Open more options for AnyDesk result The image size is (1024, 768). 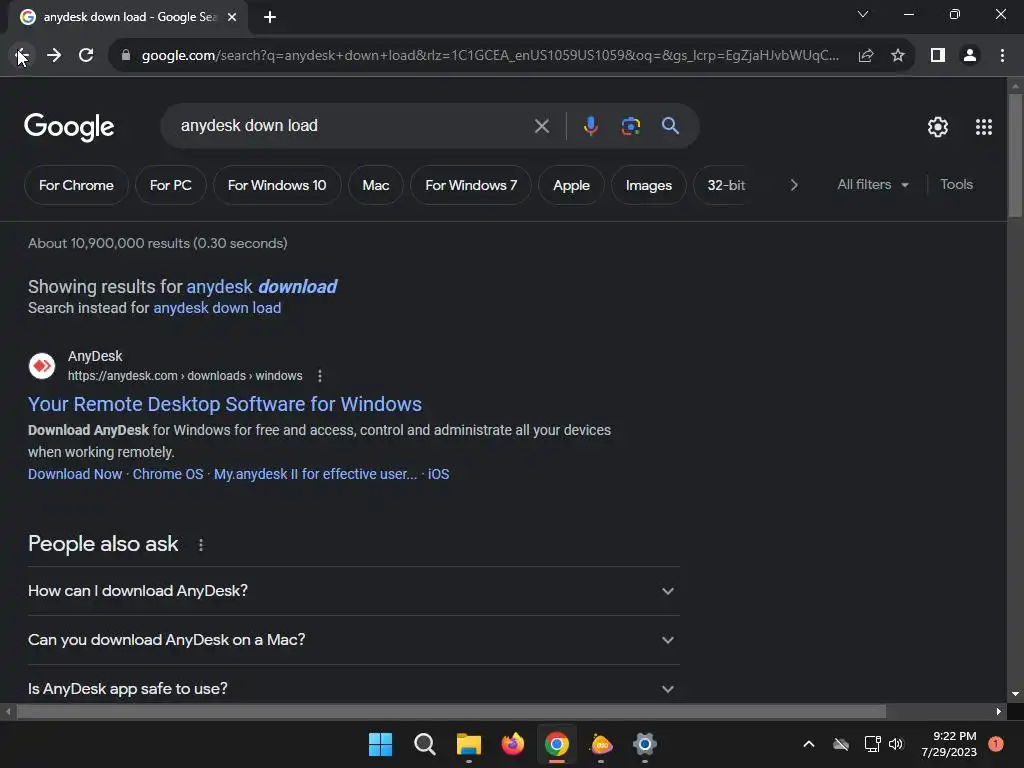pos(319,376)
